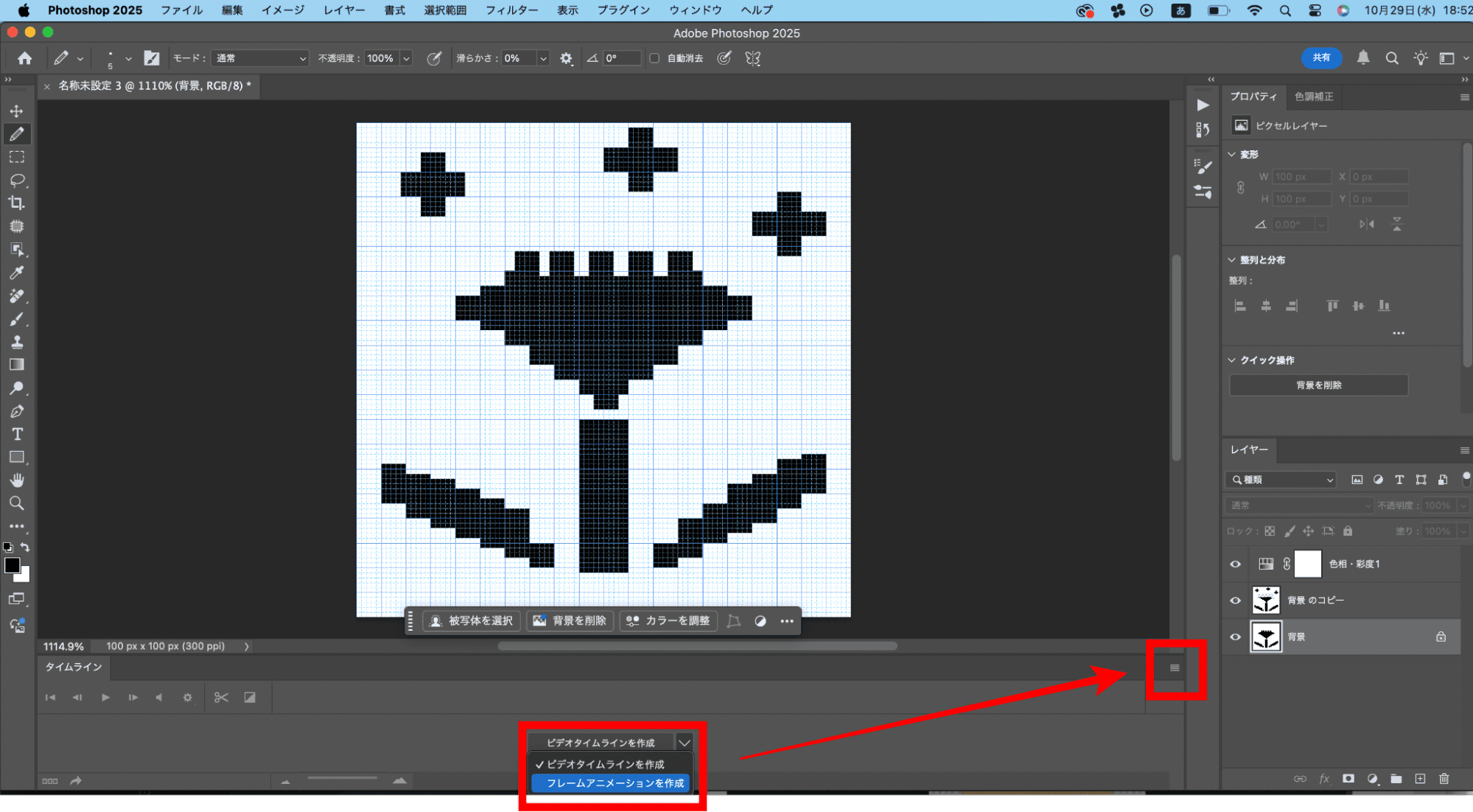
Task: Select the Hand tool
Action: 16,480
